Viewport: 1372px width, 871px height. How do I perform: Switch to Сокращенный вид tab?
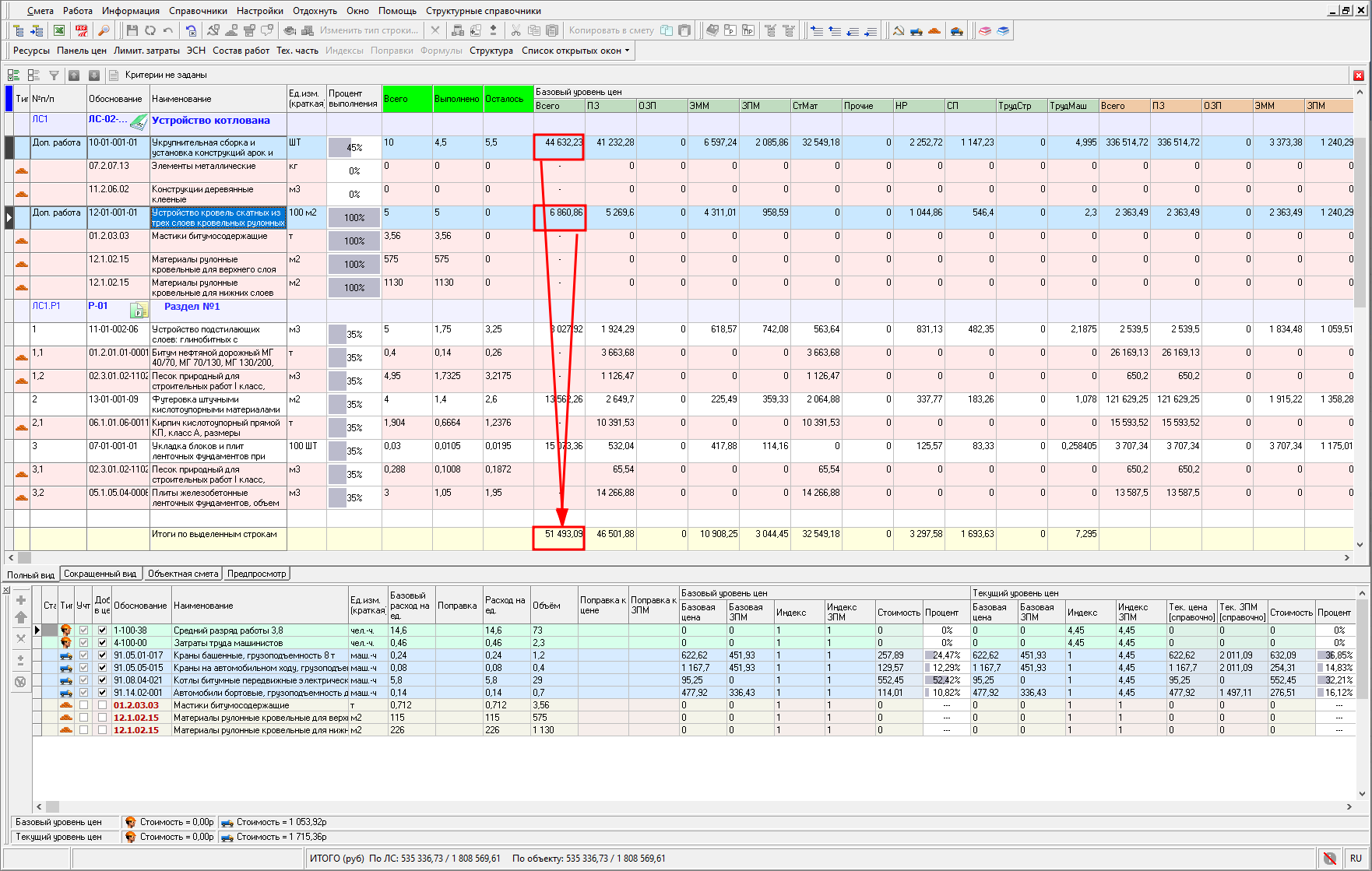coord(100,574)
